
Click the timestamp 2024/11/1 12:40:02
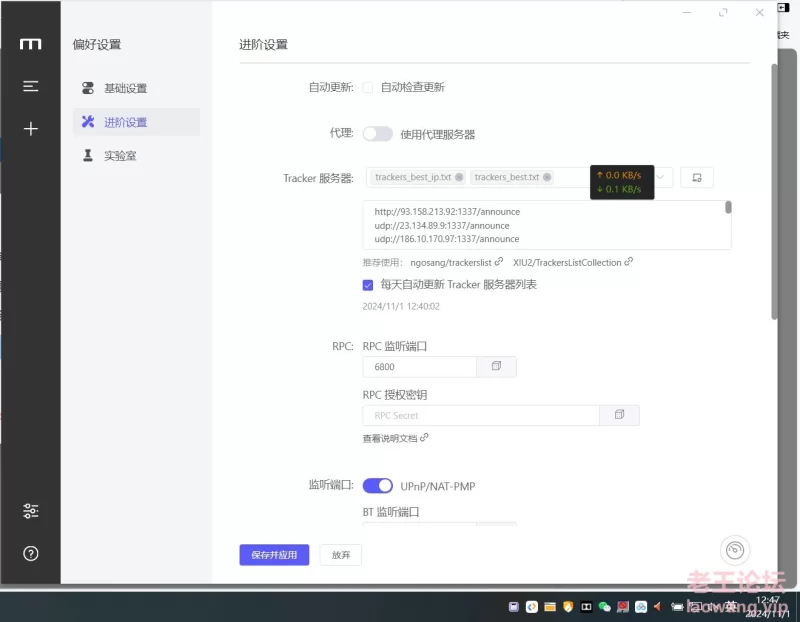[401, 306]
